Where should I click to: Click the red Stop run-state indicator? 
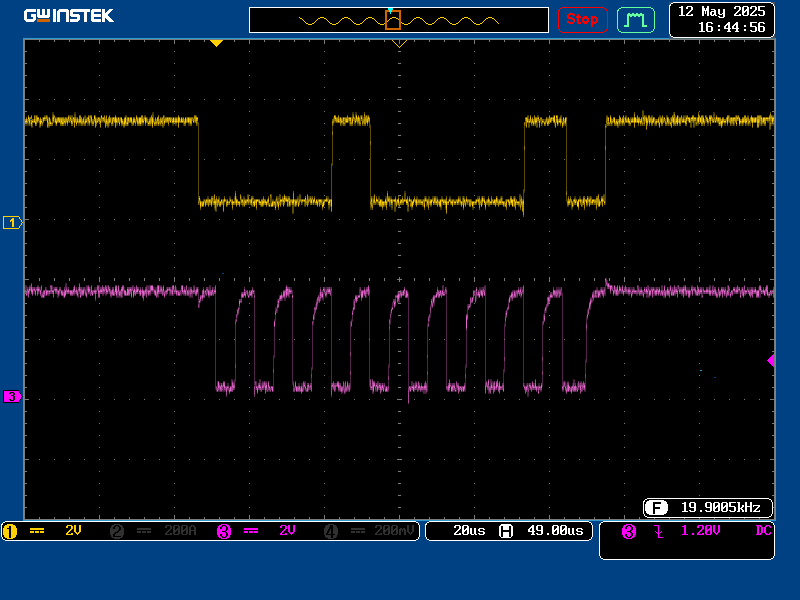tap(582, 20)
